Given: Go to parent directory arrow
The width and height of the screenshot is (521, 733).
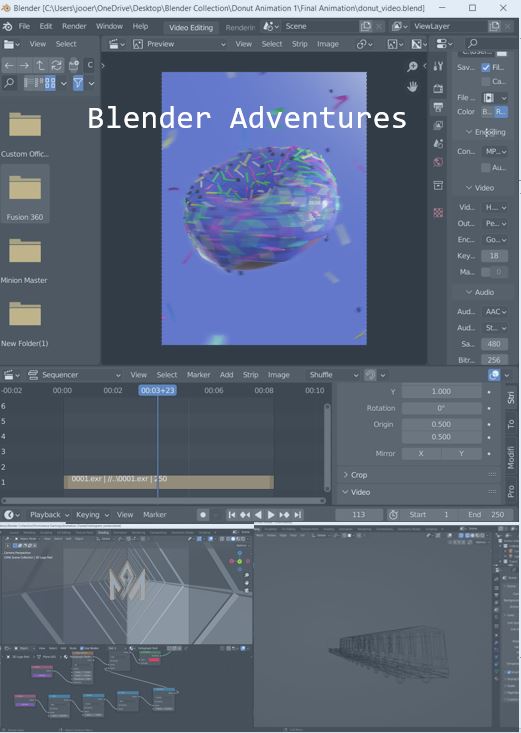Looking at the screenshot, I should pos(41,65).
